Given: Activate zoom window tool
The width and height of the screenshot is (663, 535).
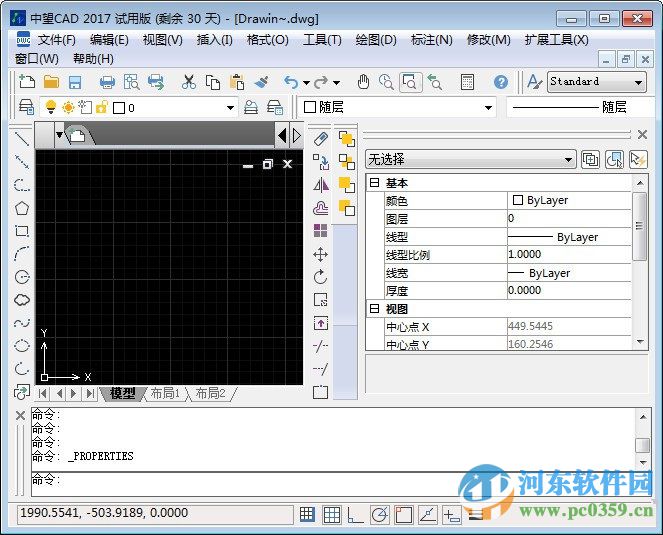Looking at the screenshot, I should [410, 82].
